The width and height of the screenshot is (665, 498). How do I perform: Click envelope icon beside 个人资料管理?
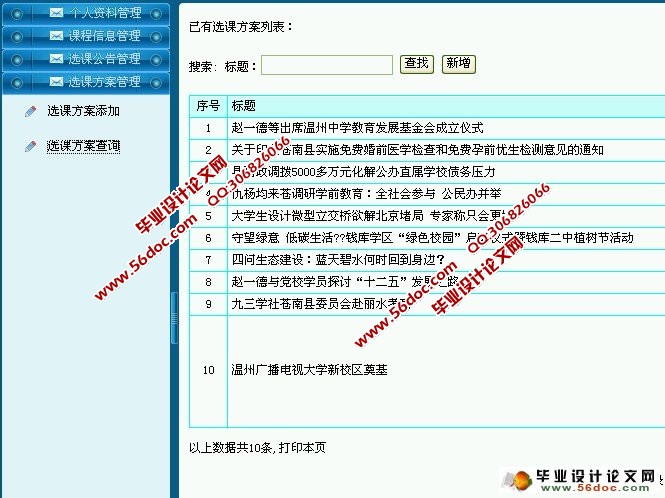56,13
